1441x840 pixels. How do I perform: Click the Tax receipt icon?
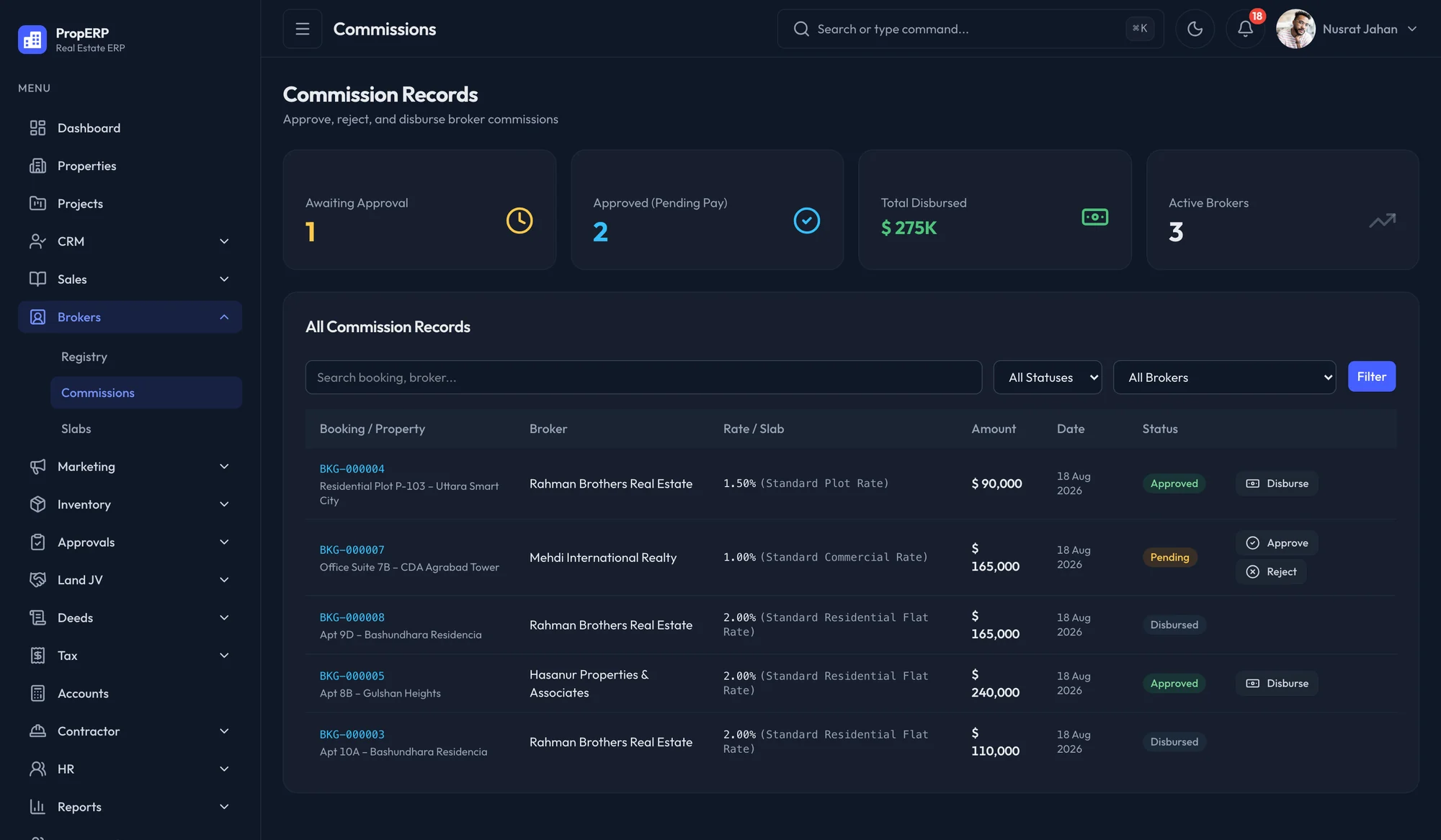[37, 656]
